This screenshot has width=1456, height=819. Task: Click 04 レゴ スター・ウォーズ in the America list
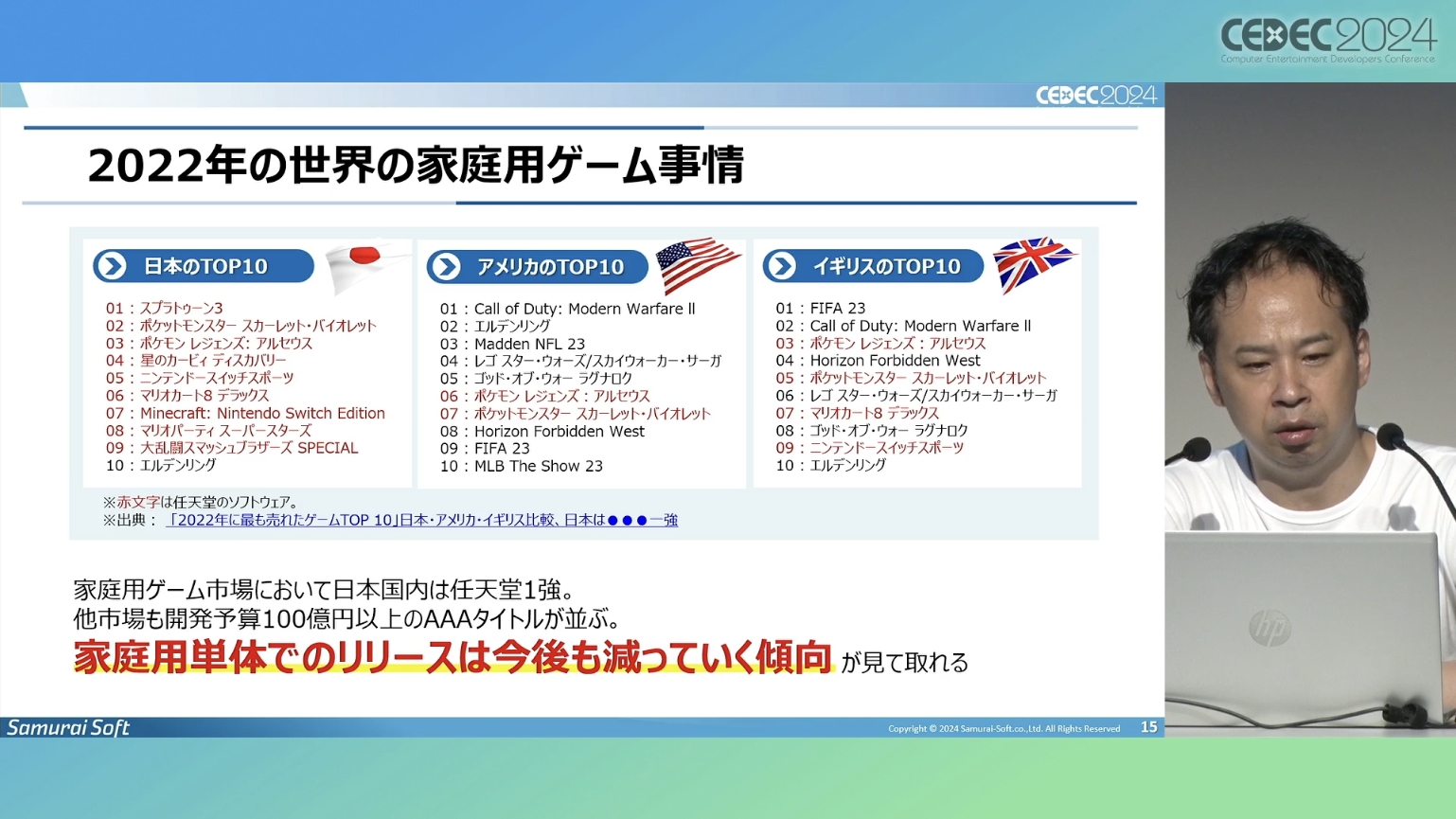tap(580, 361)
